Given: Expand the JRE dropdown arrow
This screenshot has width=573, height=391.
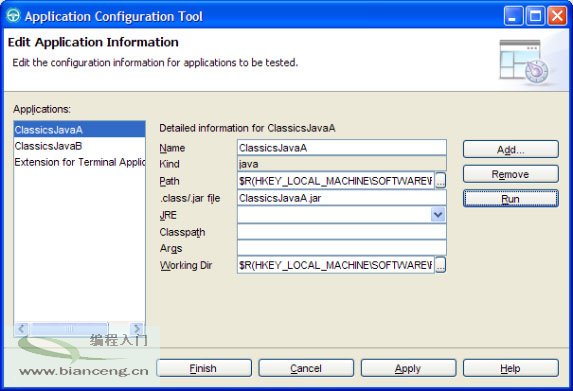Looking at the screenshot, I should pos(438,215).
